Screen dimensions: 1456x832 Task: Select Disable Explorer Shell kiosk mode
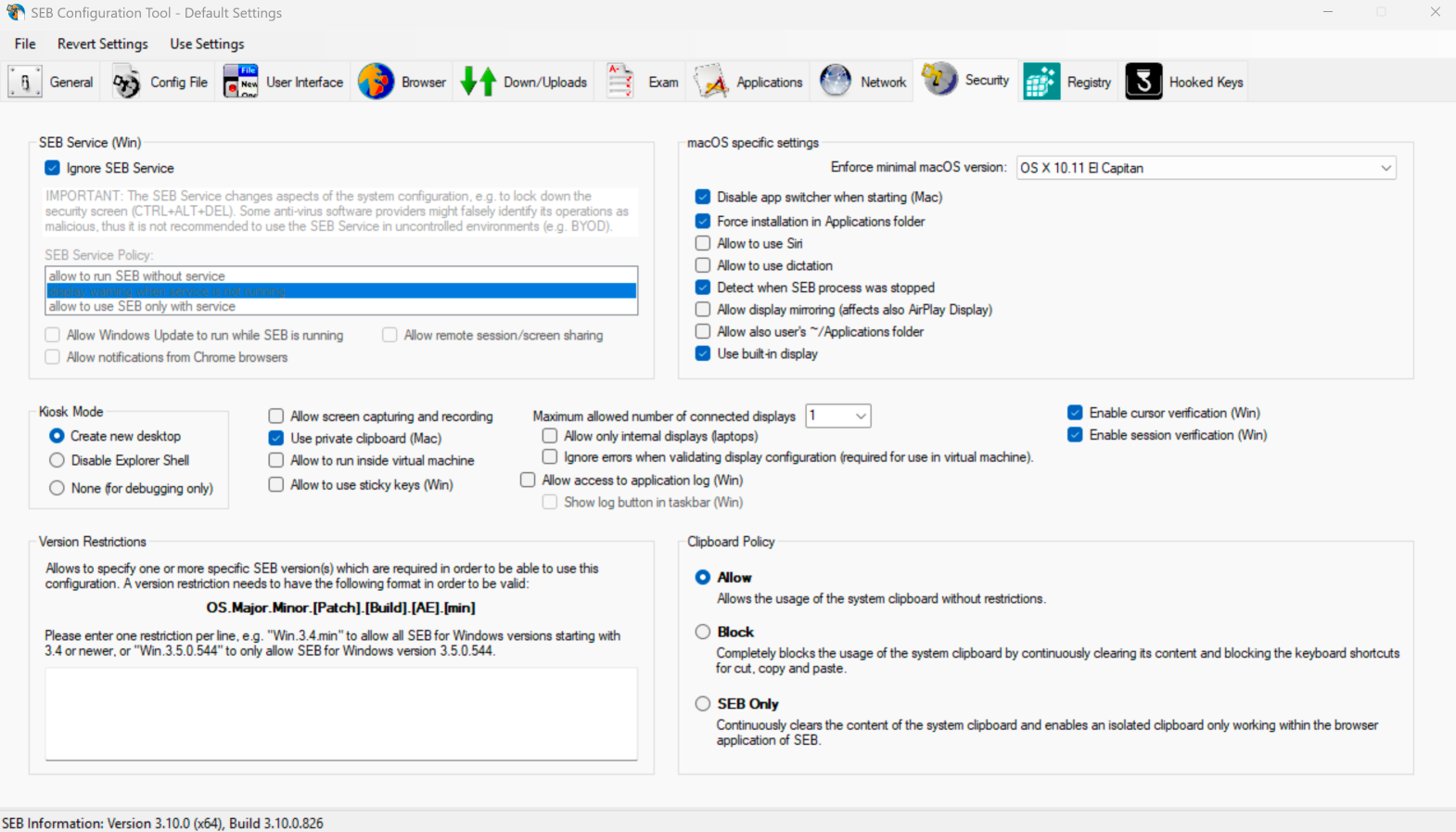pos(57,460)
